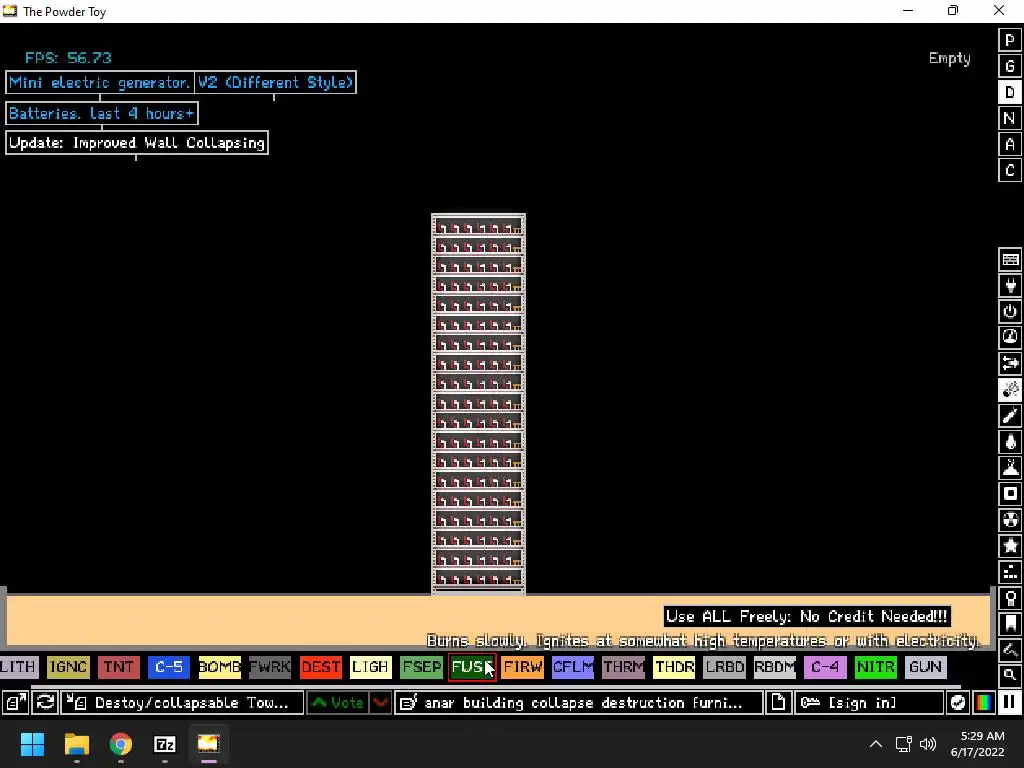The width and height of the screenshot is (1024, 768).
Task: Select the FIRW element
Action: tap(522, 667)
